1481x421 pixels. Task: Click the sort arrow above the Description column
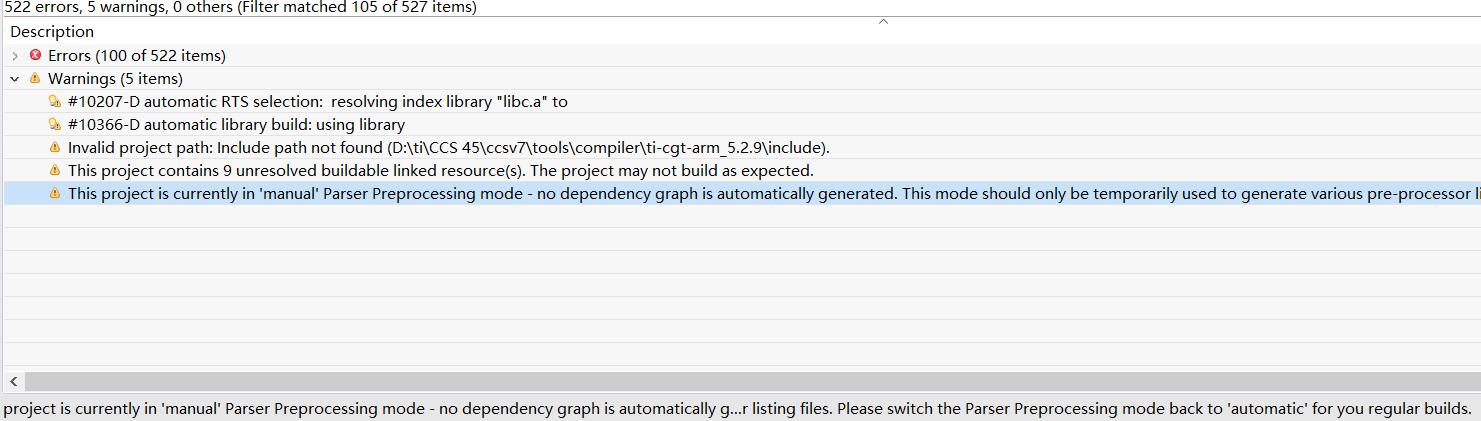883,22
